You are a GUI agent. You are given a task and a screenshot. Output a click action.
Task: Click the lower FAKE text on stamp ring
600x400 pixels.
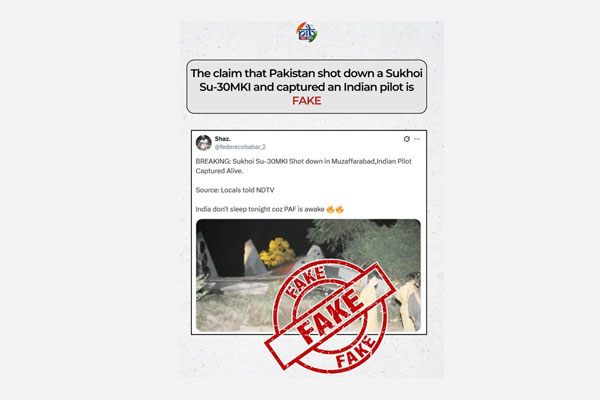point(355,352)
